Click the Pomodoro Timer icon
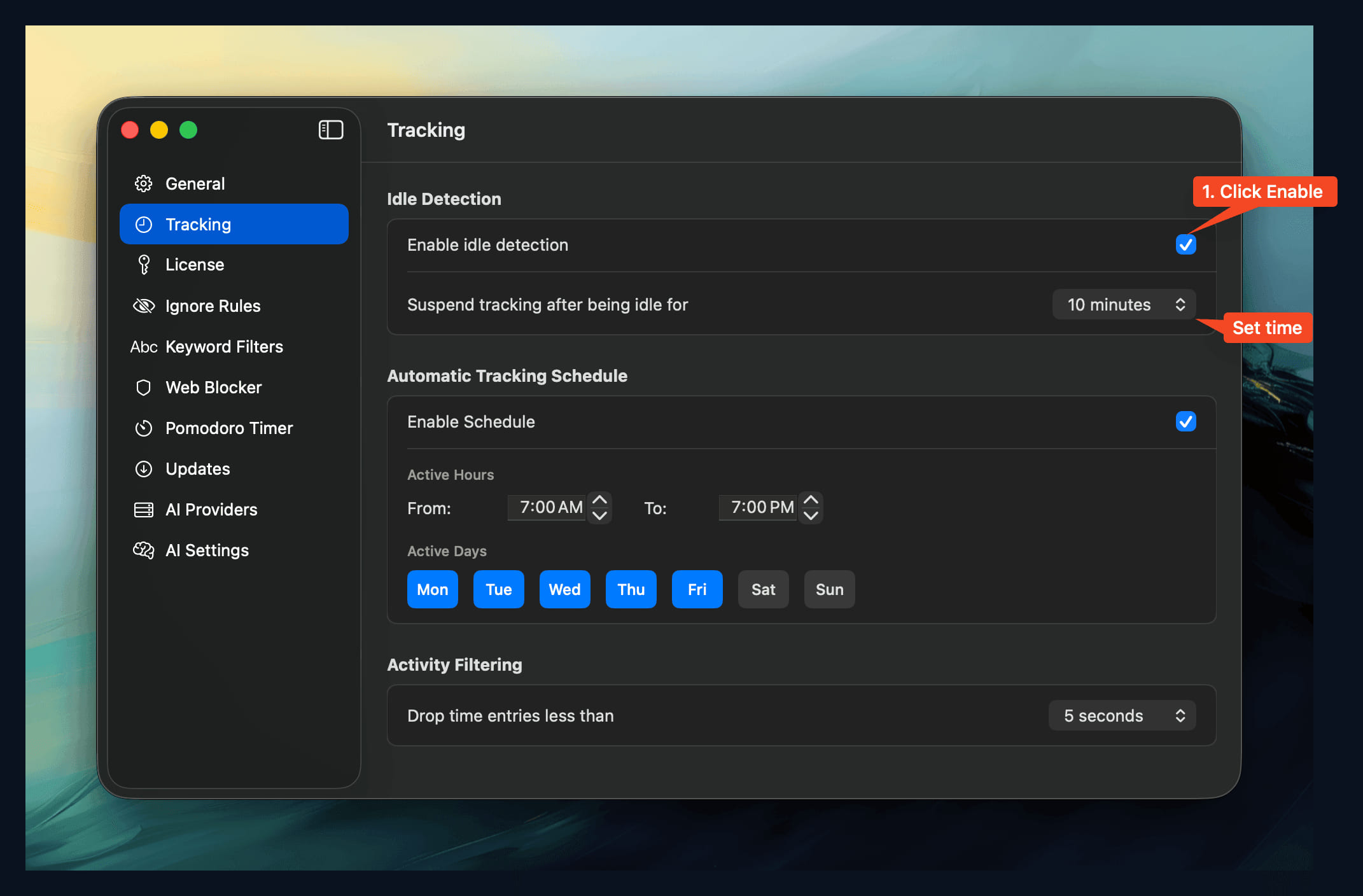The width and height of the screenshot is (1363, 896). pyautogui.click(x=144, y=428)
